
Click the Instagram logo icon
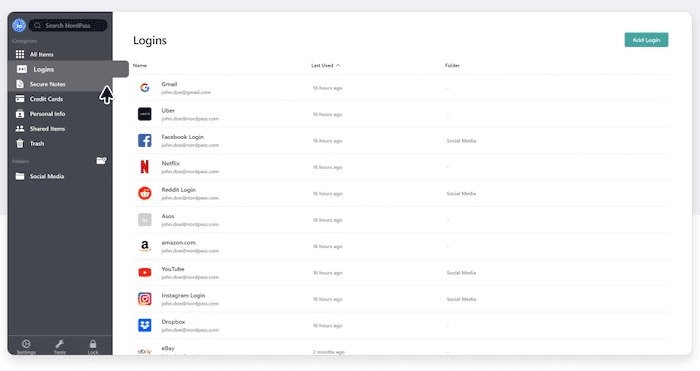(x=145, y=299)
